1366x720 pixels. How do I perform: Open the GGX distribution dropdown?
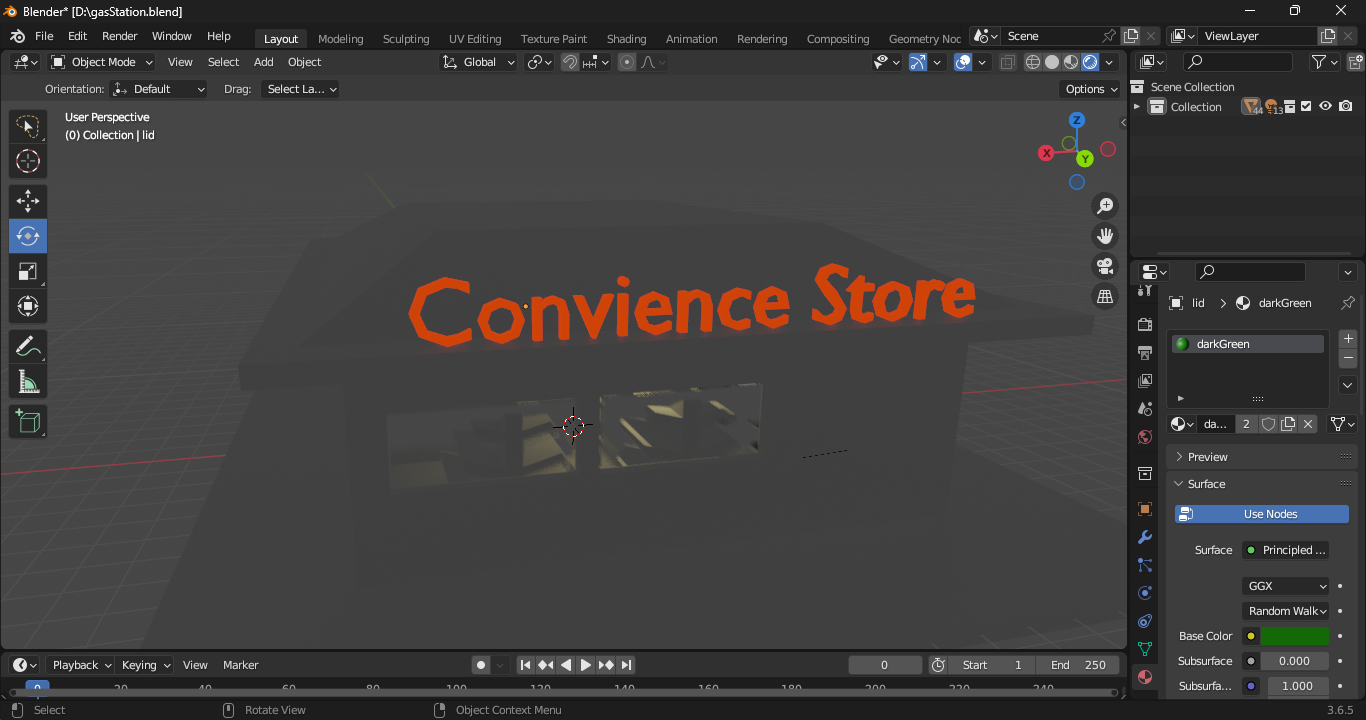click(1287, 586)
